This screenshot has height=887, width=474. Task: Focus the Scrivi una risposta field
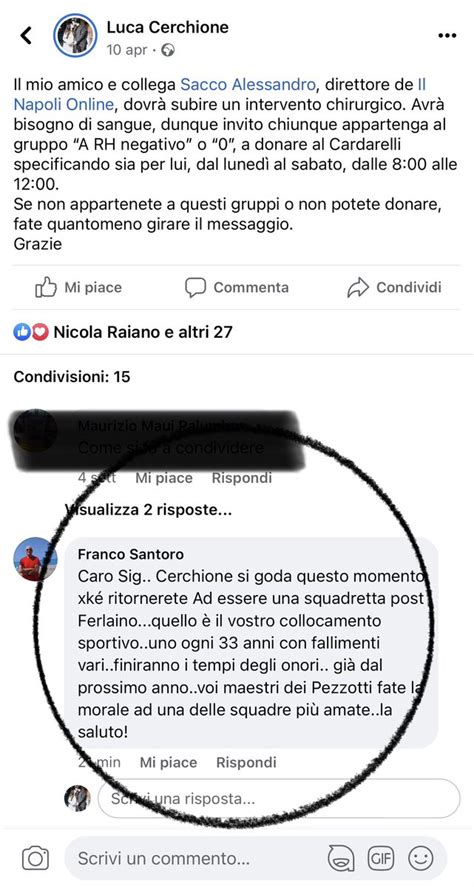(x=279, y=799)
